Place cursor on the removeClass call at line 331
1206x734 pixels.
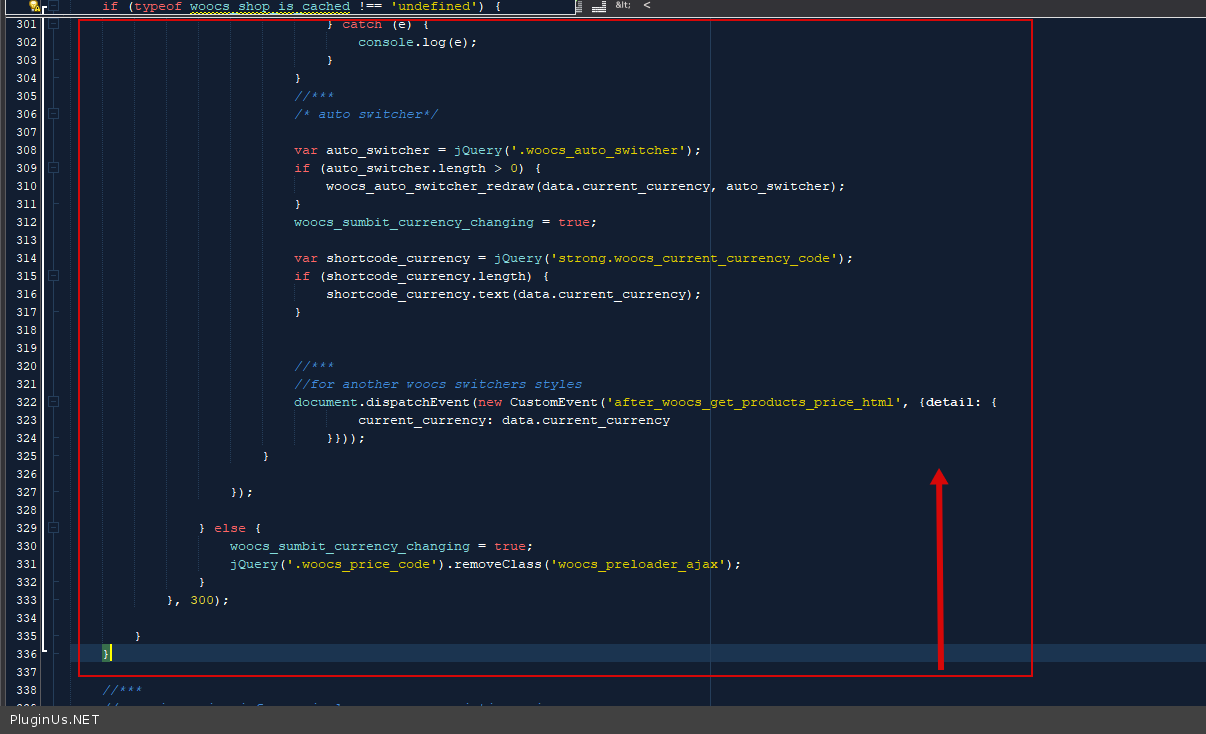pyautogui.click(x=594, y=564)
